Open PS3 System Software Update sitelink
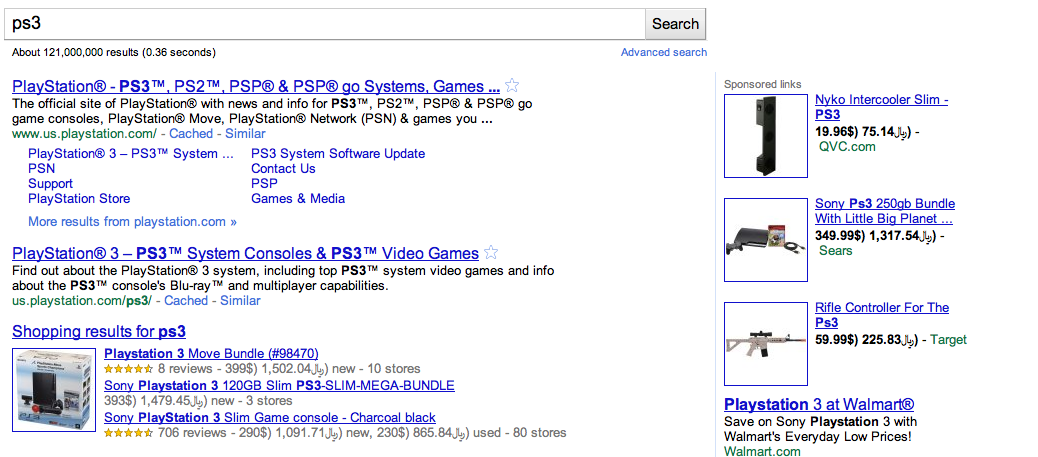This screenshot has height=457, width=1038. point(338,154)
